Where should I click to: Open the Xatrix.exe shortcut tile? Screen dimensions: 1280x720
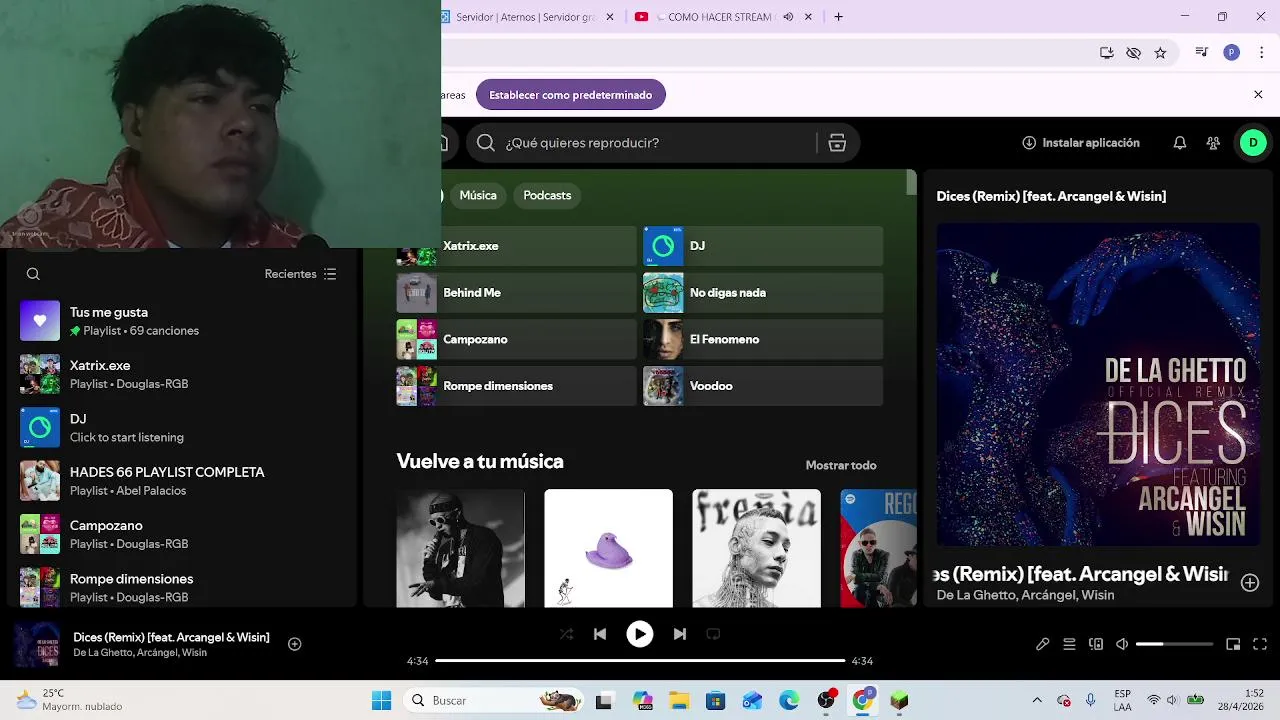pyautogui.click(x=516, y=246)
